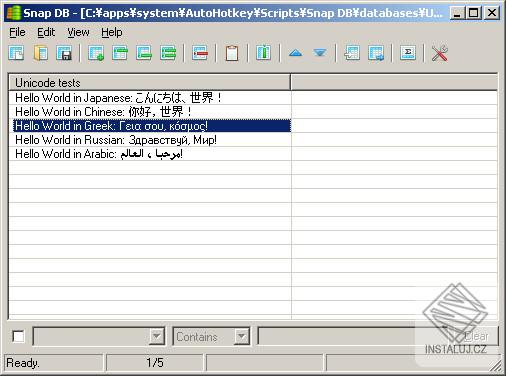Click the green column icon in toolbar
The height and width of the screenshot is (376, 506).
(264, 53)
